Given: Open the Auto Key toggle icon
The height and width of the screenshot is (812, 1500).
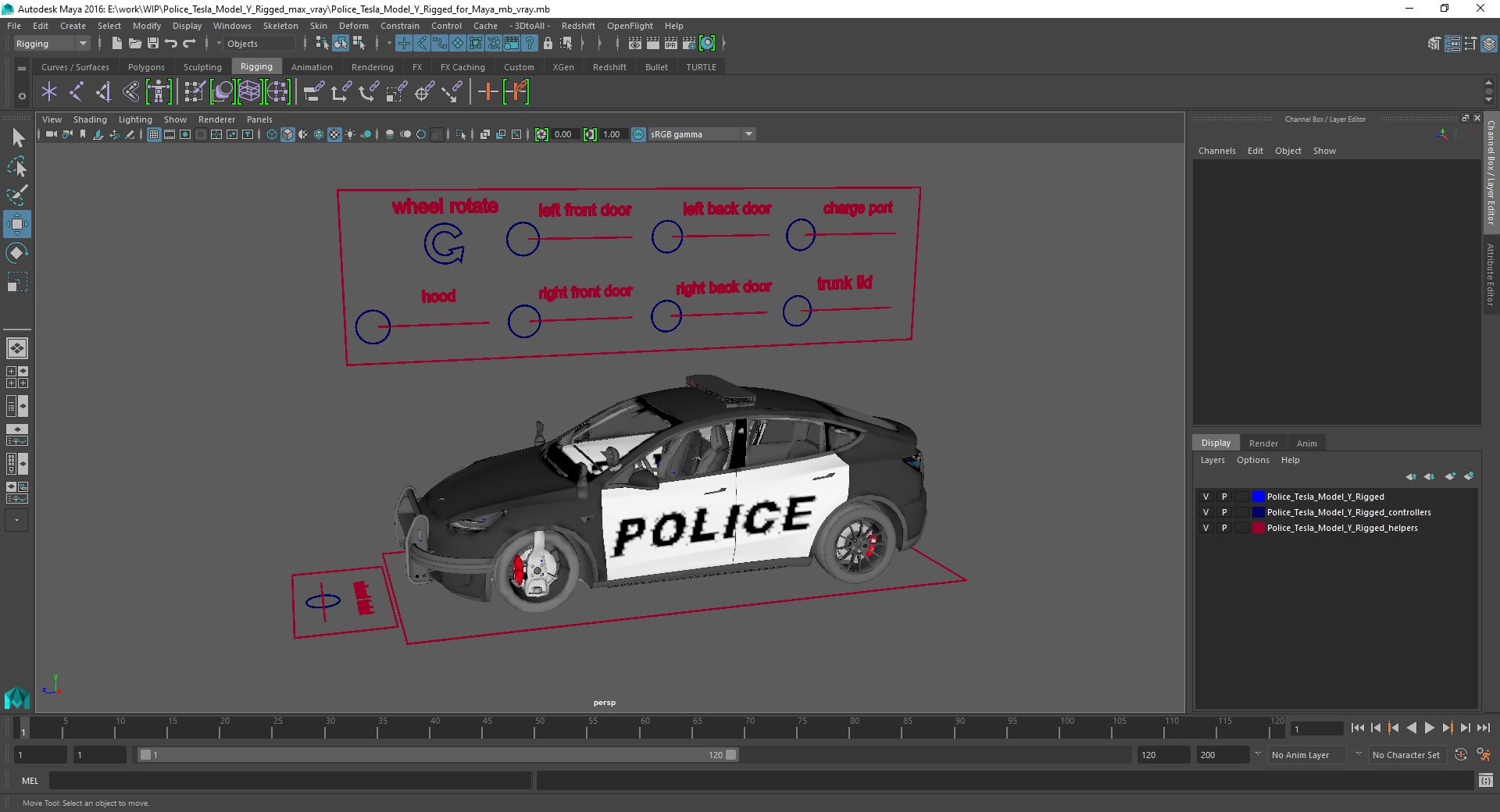Looking at the screenshot, I should tap(1461, 755).
